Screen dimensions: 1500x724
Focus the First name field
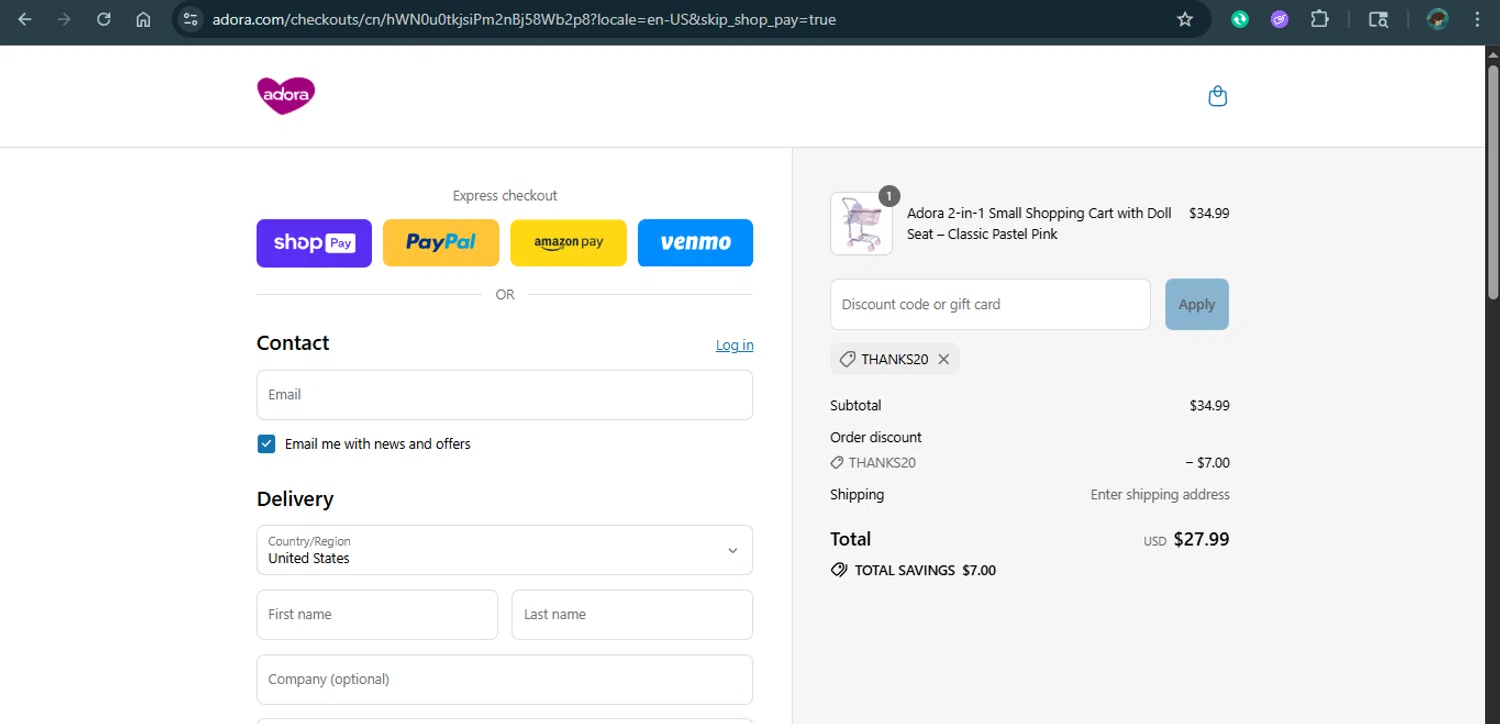(x=377, y=615)
